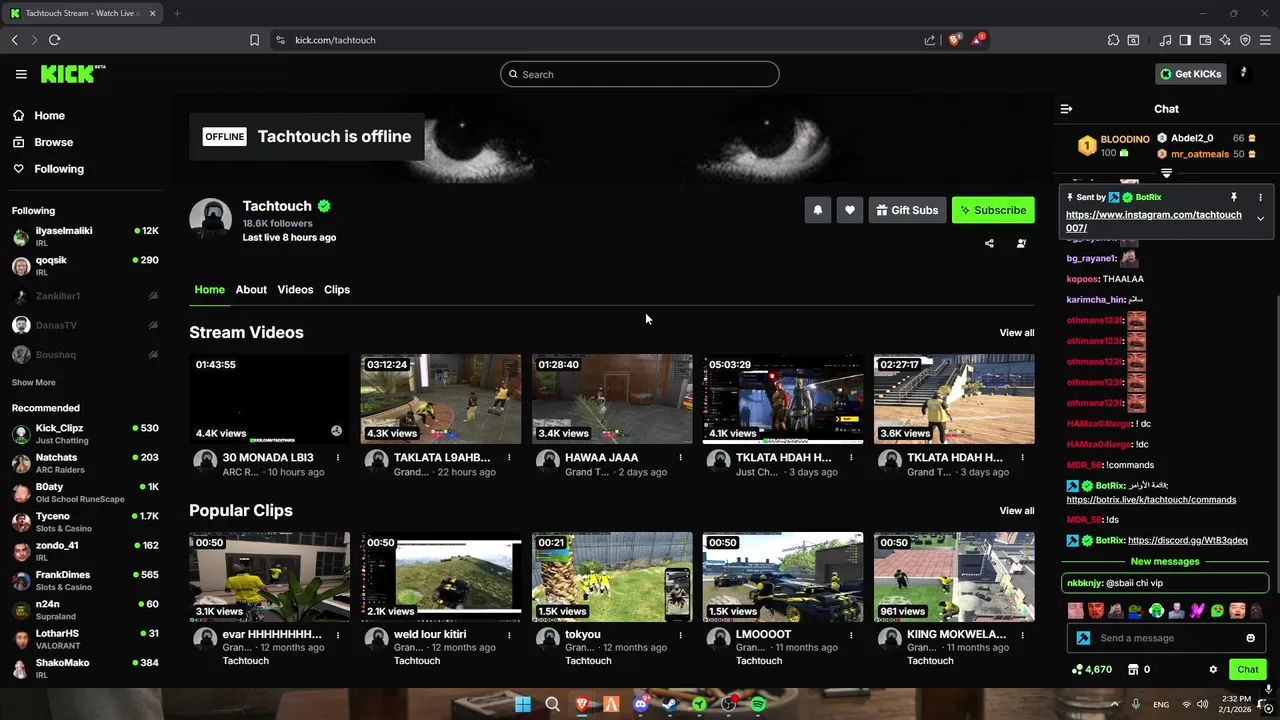Open Kick_Clipz recommended channel
This screenshot has height=720, width=1280.
point(85,434)
